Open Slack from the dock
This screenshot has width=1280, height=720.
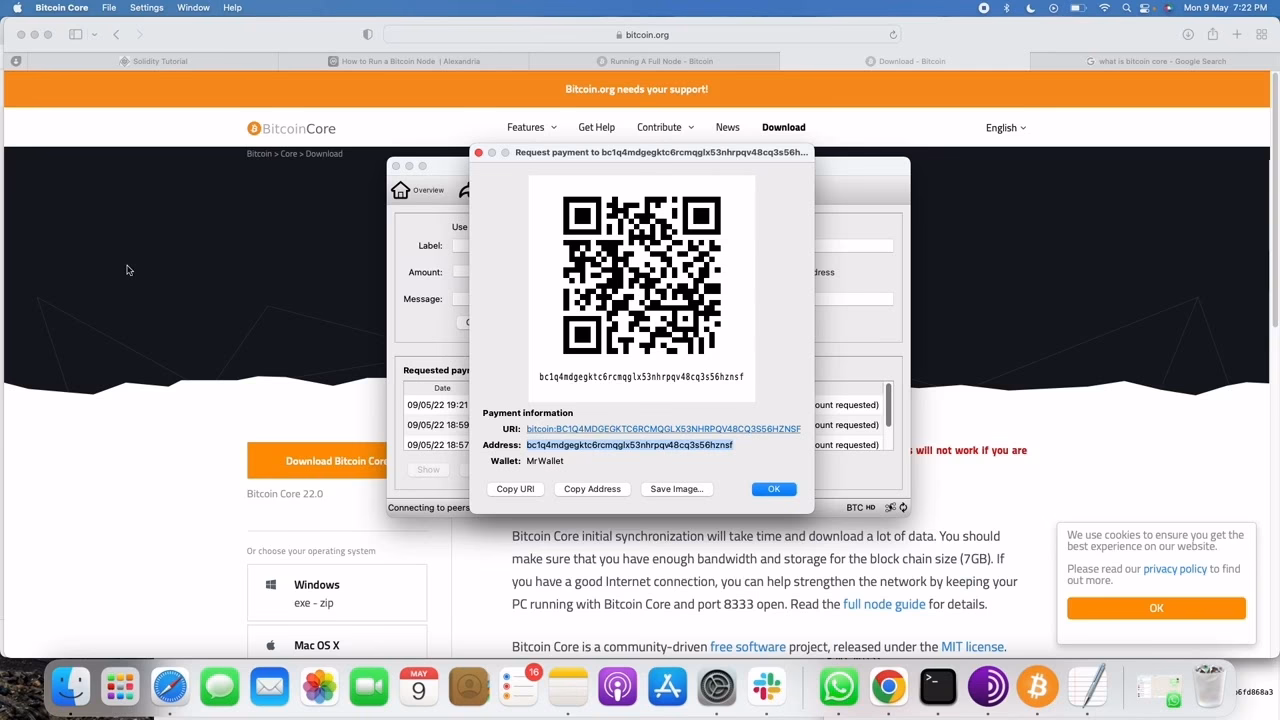[767, 688]
